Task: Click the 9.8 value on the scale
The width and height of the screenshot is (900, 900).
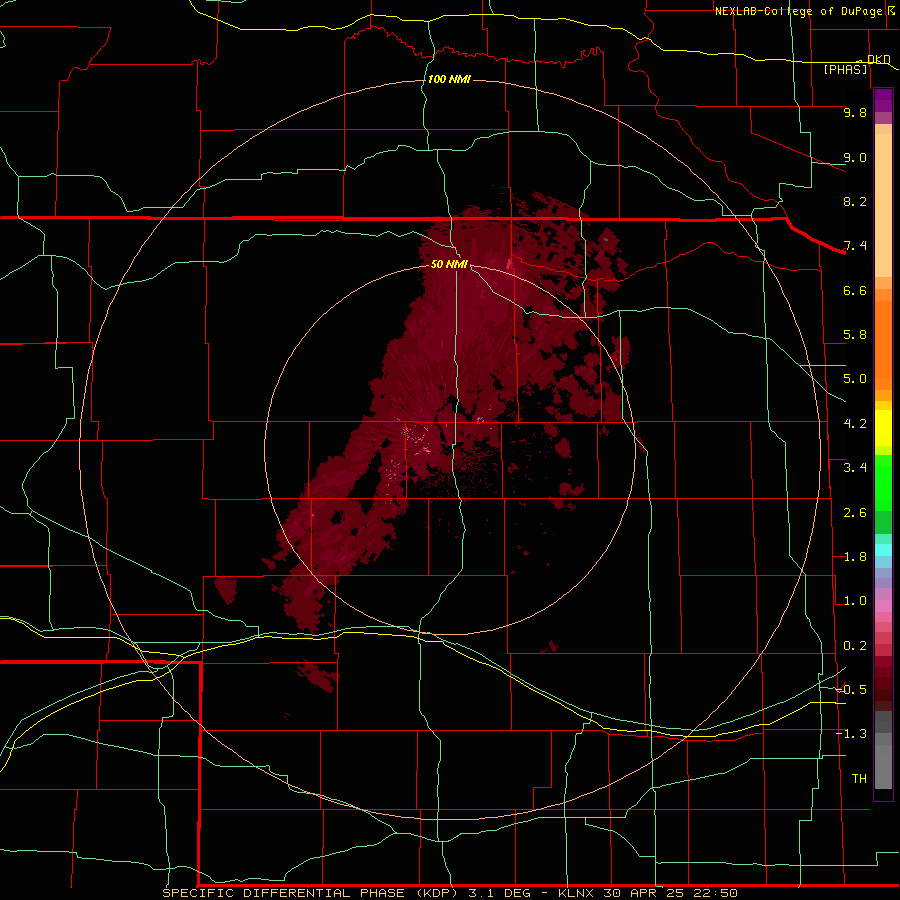Action: (855, 112)
